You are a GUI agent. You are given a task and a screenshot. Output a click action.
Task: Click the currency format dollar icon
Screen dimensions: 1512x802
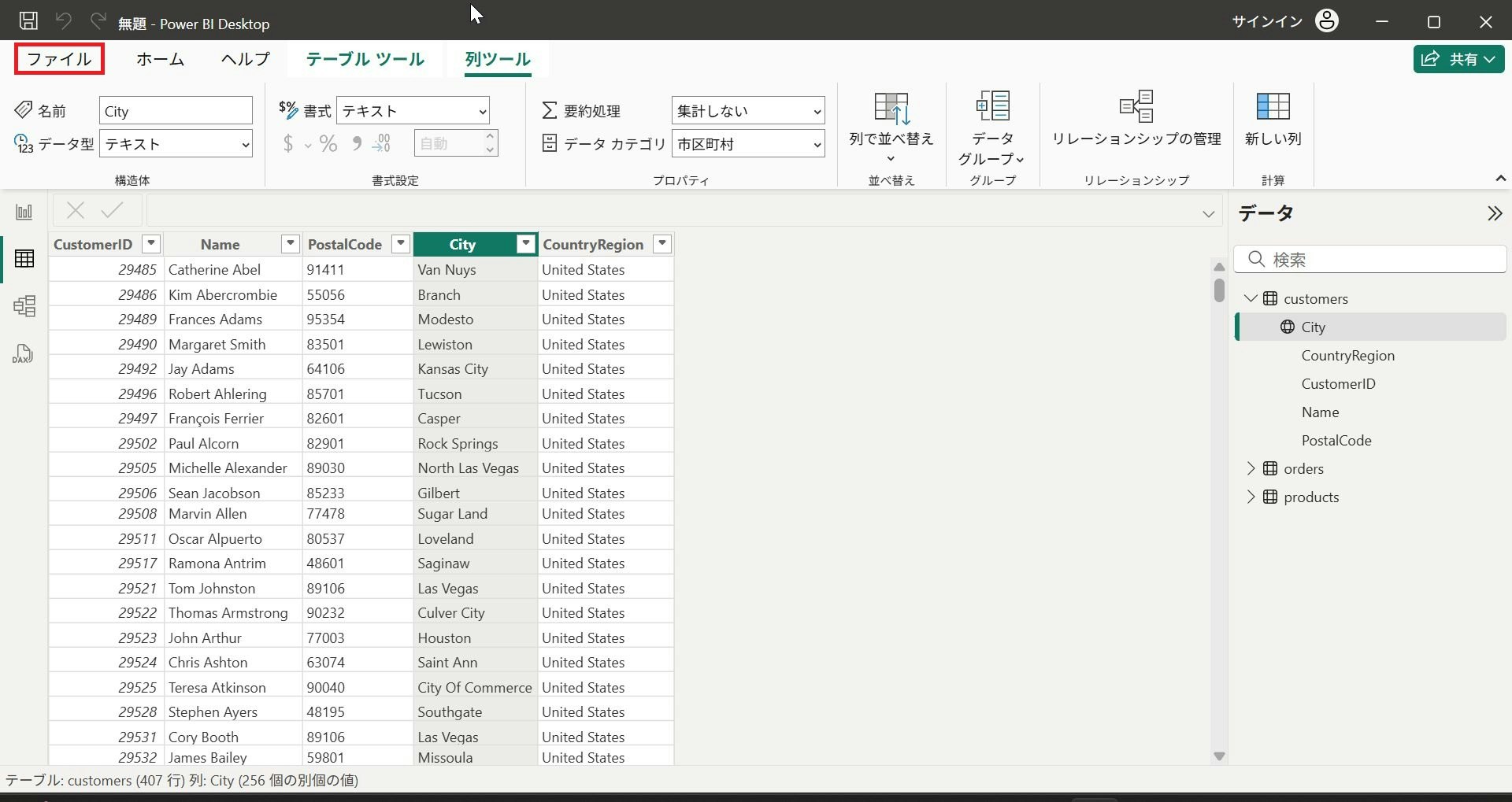coord(288,143)
